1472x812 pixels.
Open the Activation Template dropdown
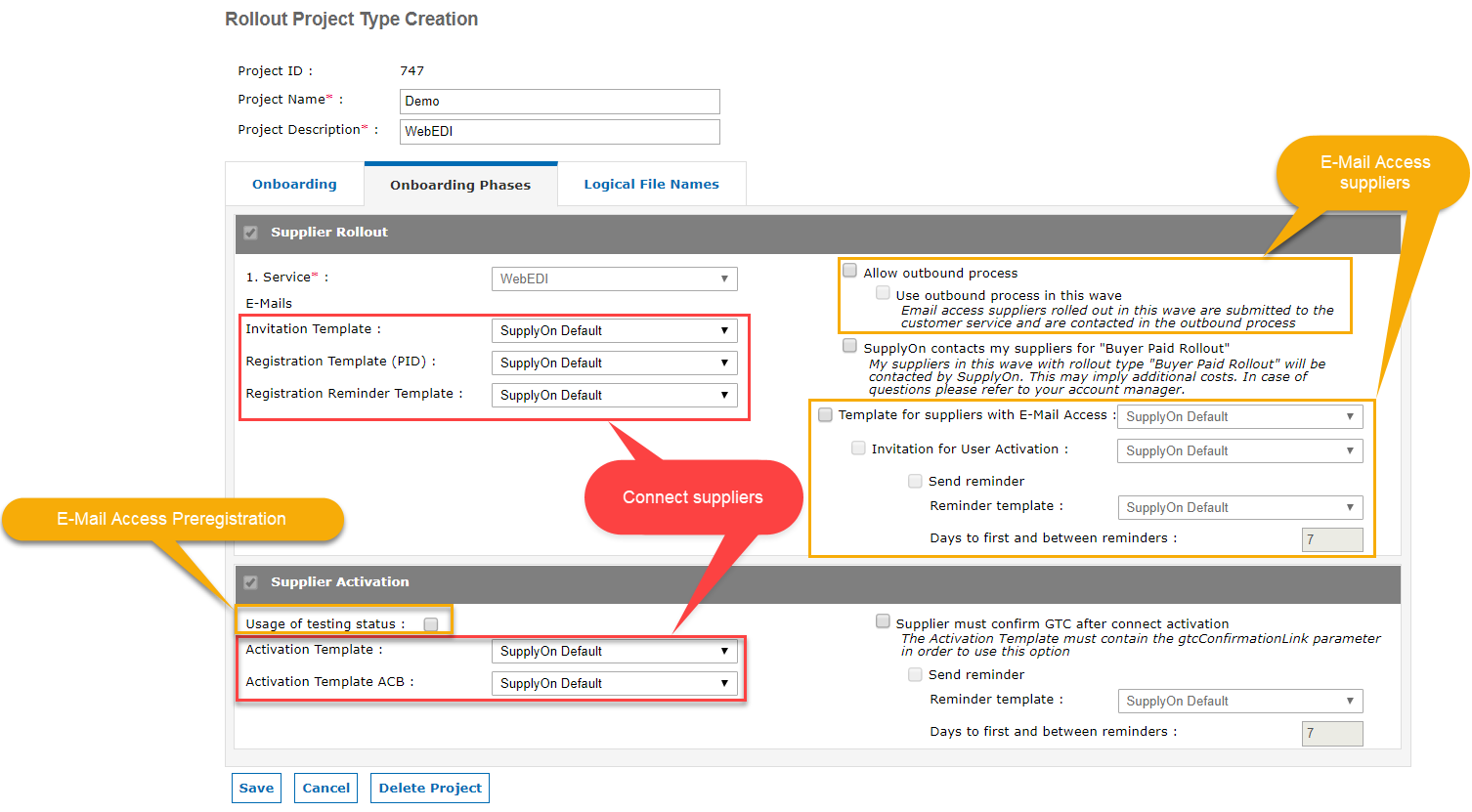(x=614, y=651)
